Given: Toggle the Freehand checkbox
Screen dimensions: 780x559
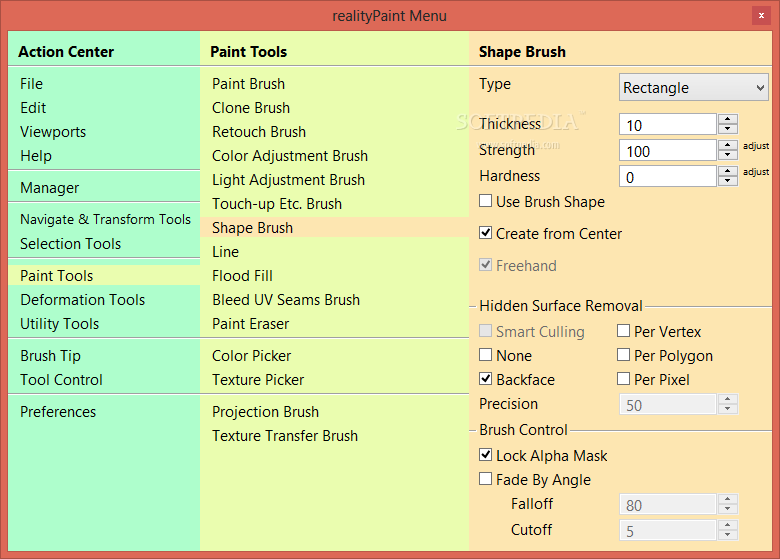Looking at the screenshot, I should (486, 265).
